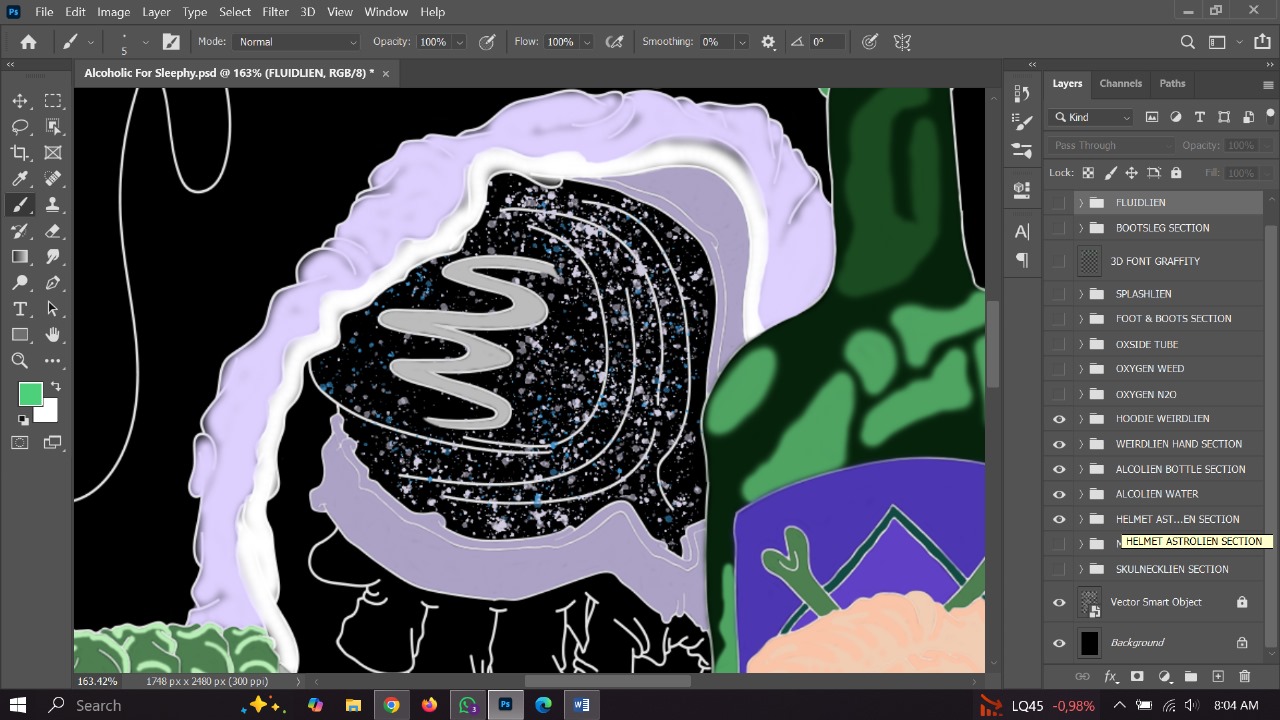This screenshot has height=720, width=1280.
Task: Open the Filter menu
Action: click(275, 11)
